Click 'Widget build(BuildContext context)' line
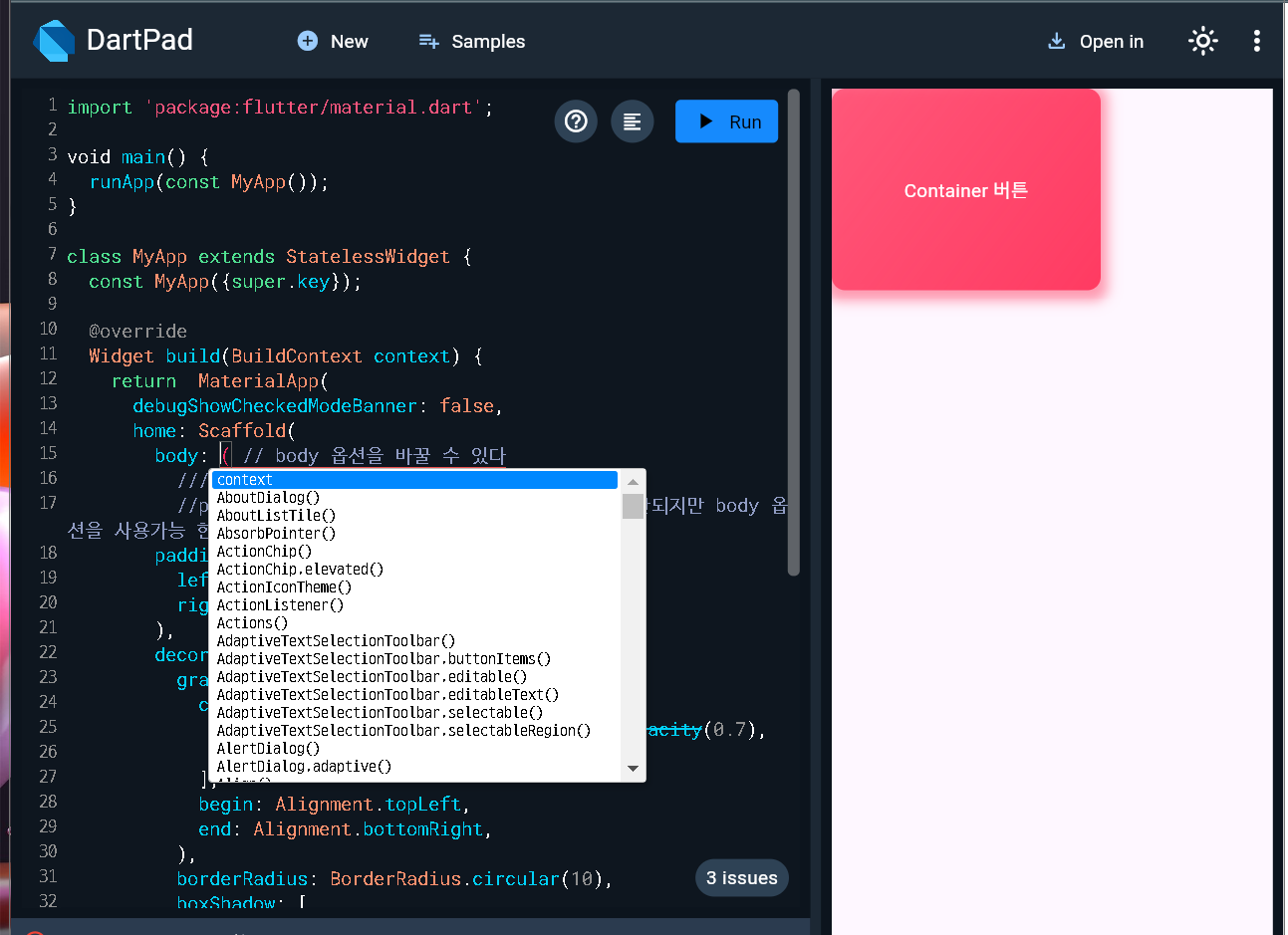 point(286,356)
